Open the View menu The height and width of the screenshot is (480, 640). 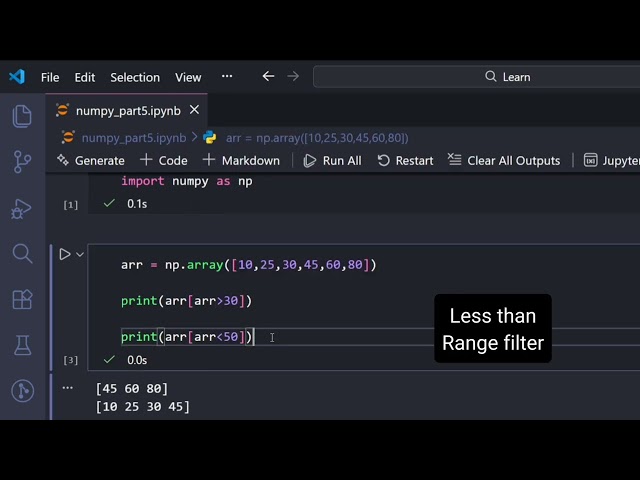(x=188, y=77)
